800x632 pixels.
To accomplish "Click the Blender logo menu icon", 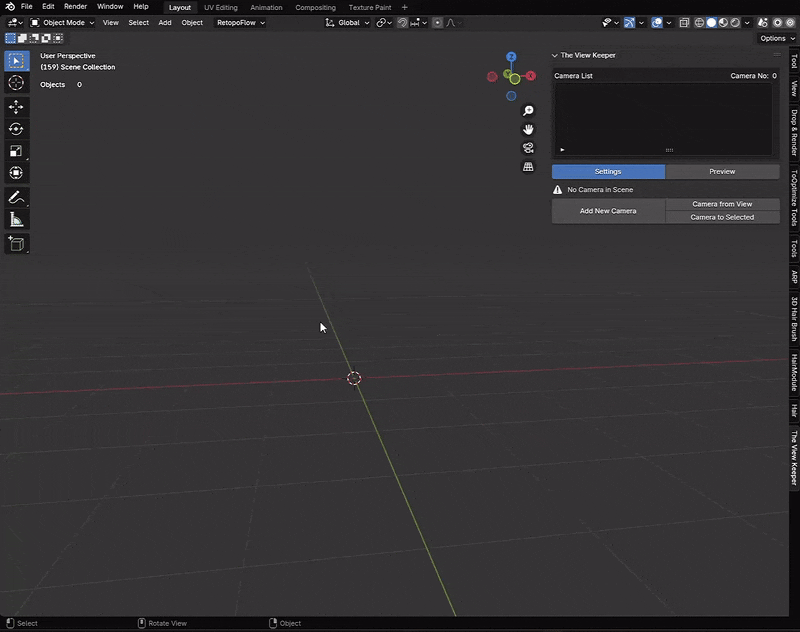I will [10, 7].
